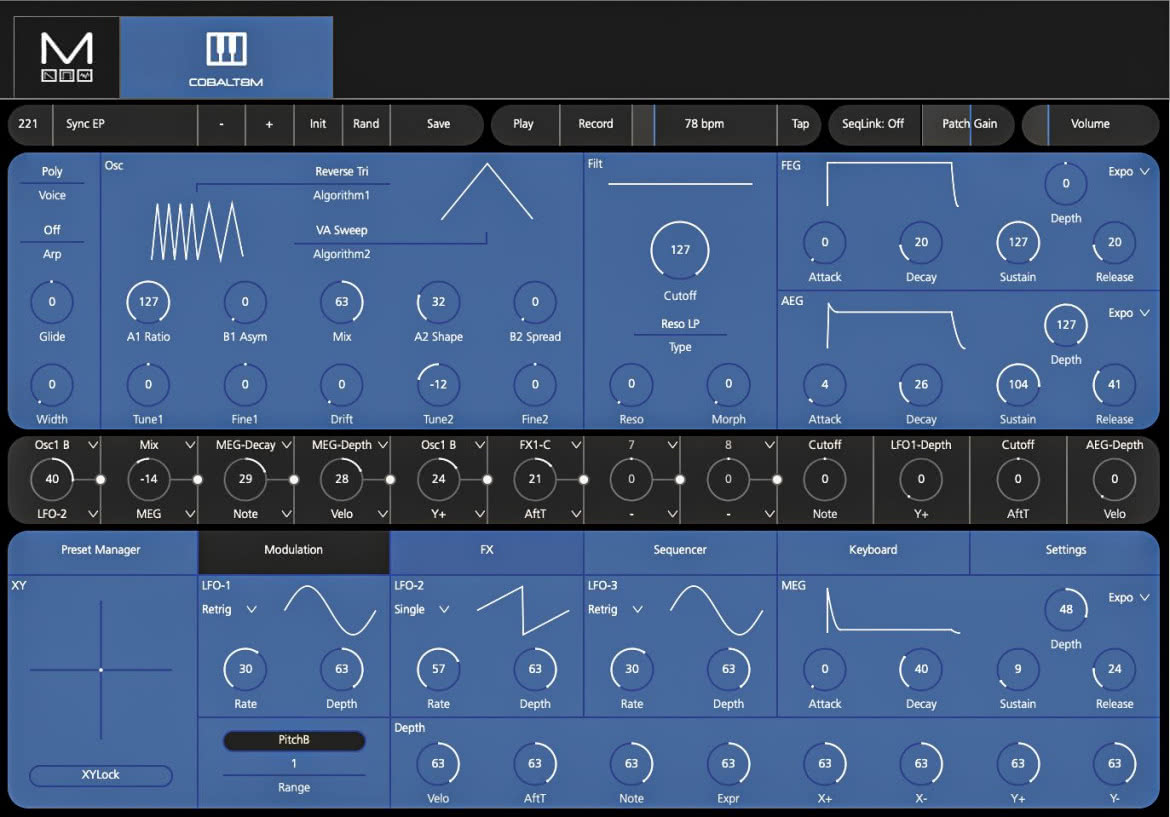Click the Sync EP patch name field
This screenshot has width=1170, height=817.
125,124
